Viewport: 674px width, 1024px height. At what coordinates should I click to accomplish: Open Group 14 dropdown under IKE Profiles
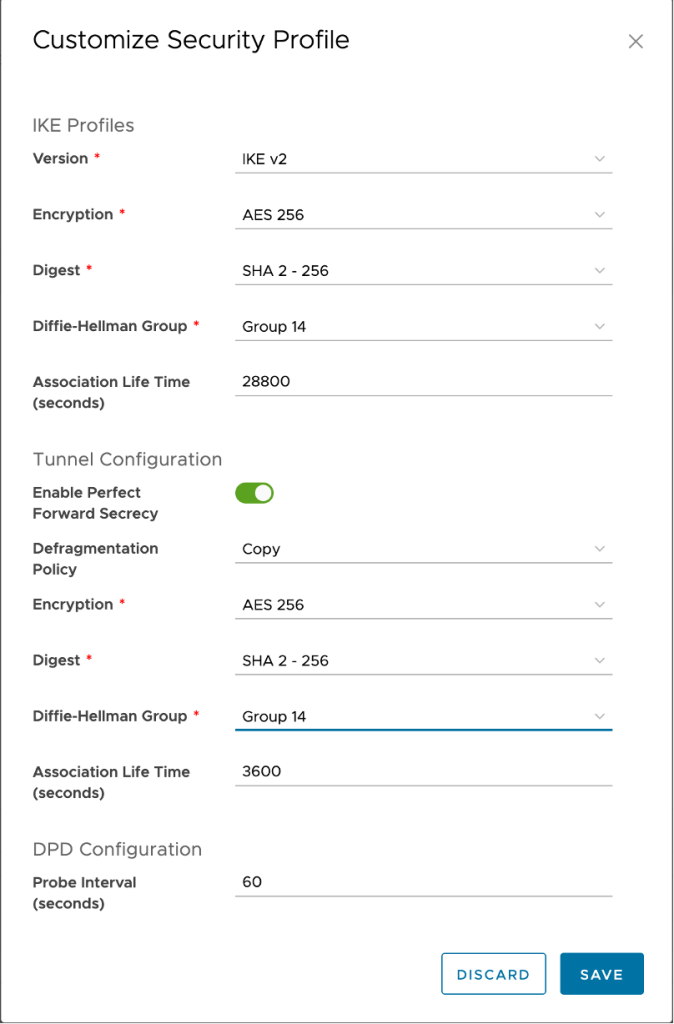[410, 327]
